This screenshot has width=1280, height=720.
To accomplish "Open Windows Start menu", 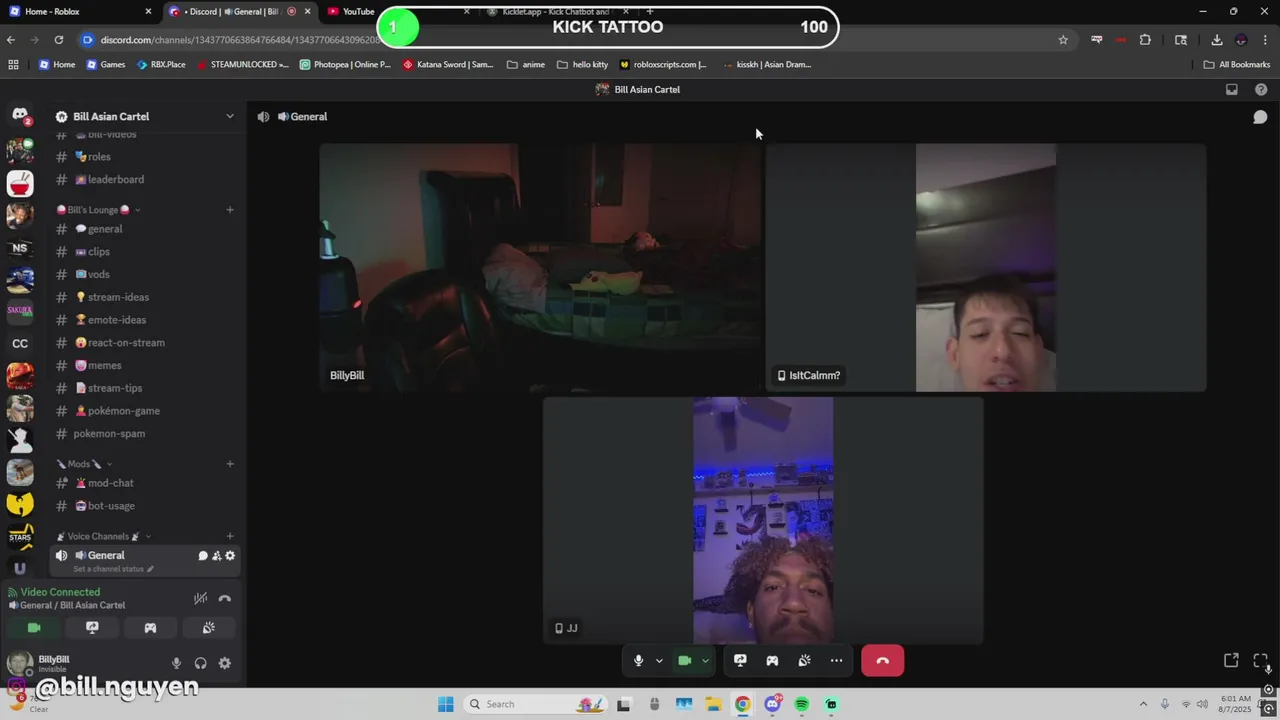I will (445, 704).
